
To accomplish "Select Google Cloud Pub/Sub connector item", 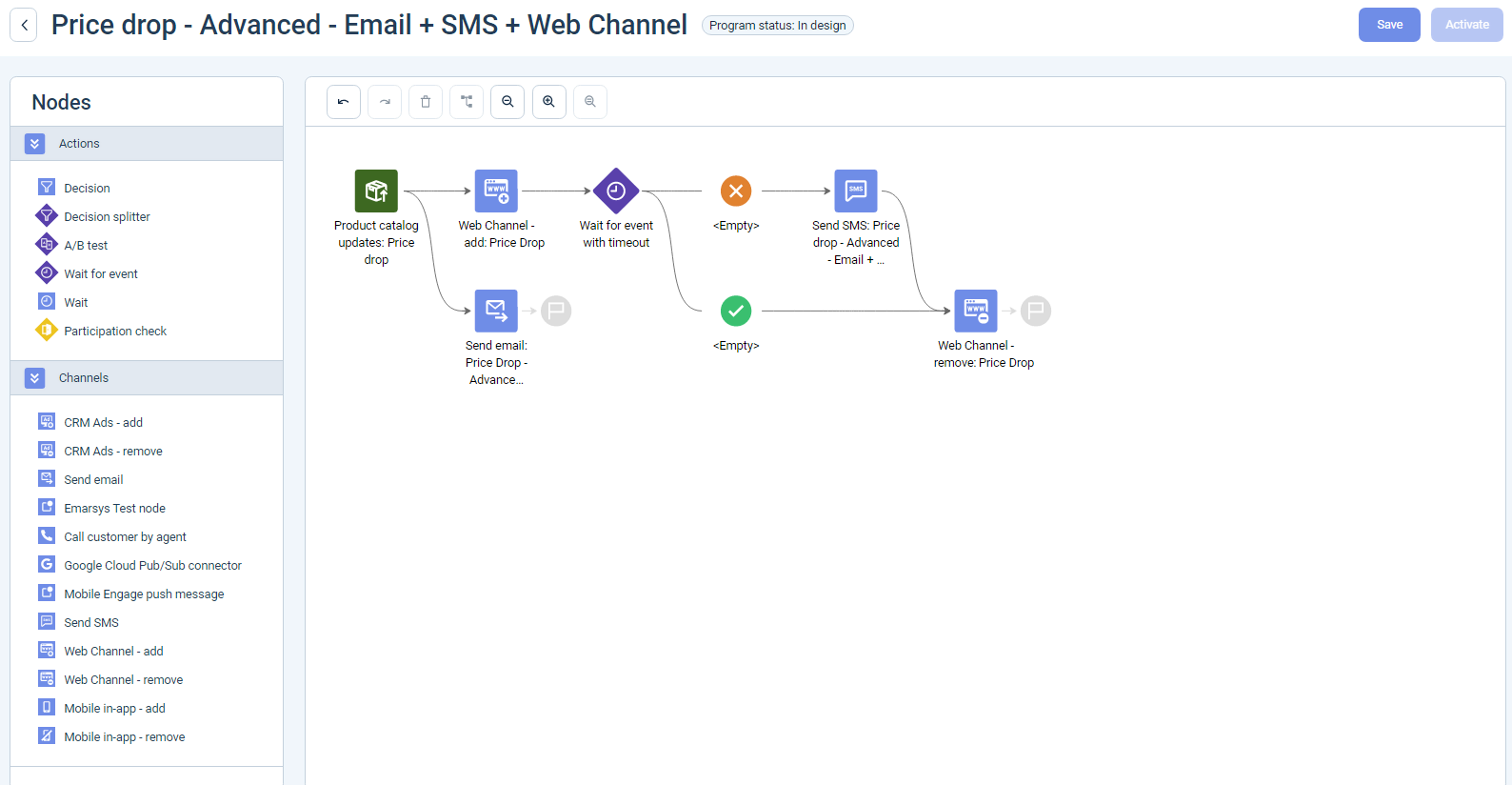I will [x=152, y=566].
